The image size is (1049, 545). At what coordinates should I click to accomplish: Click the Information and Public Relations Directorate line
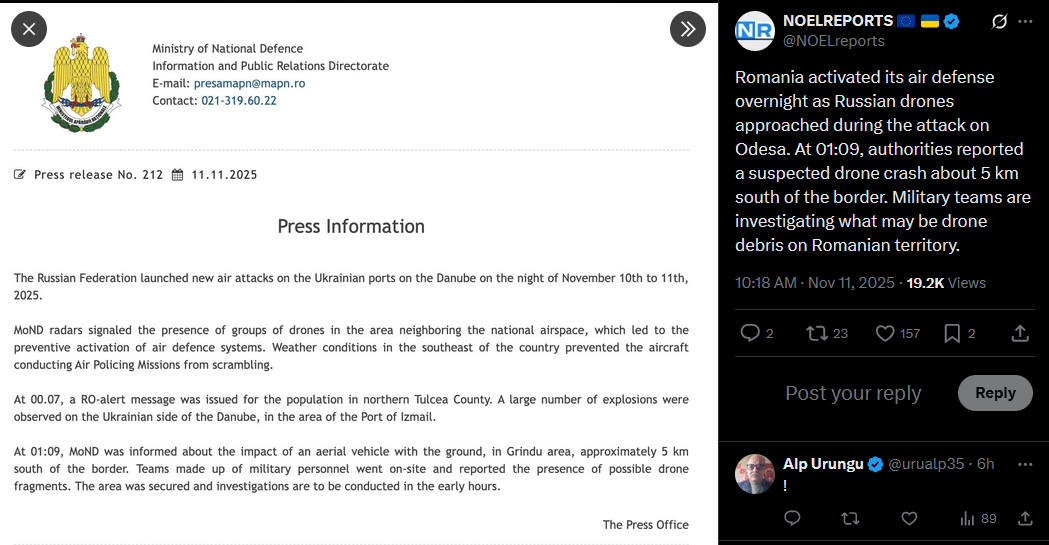(x=270, y=66)
